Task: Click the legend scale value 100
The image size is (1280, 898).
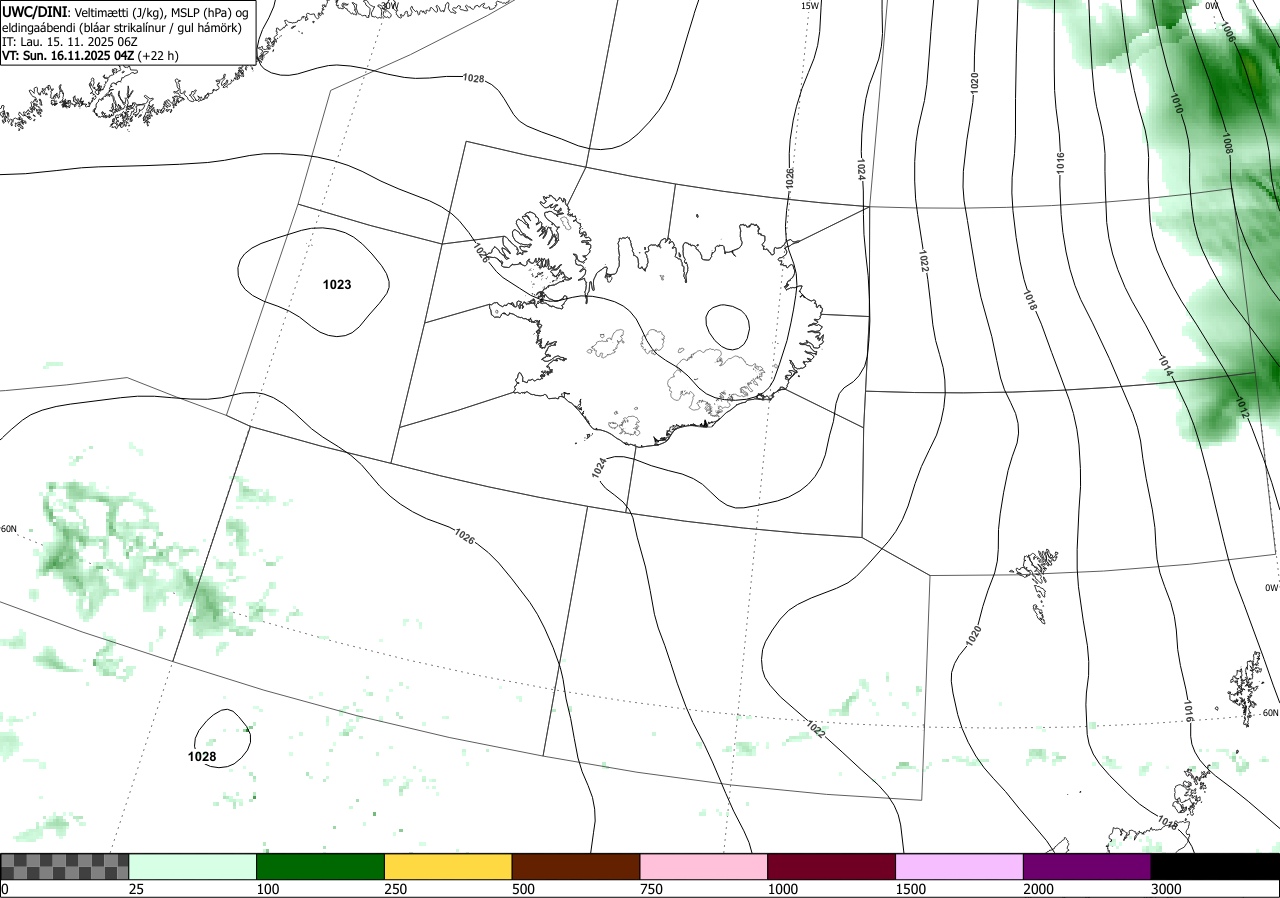Action: [267, 889]
